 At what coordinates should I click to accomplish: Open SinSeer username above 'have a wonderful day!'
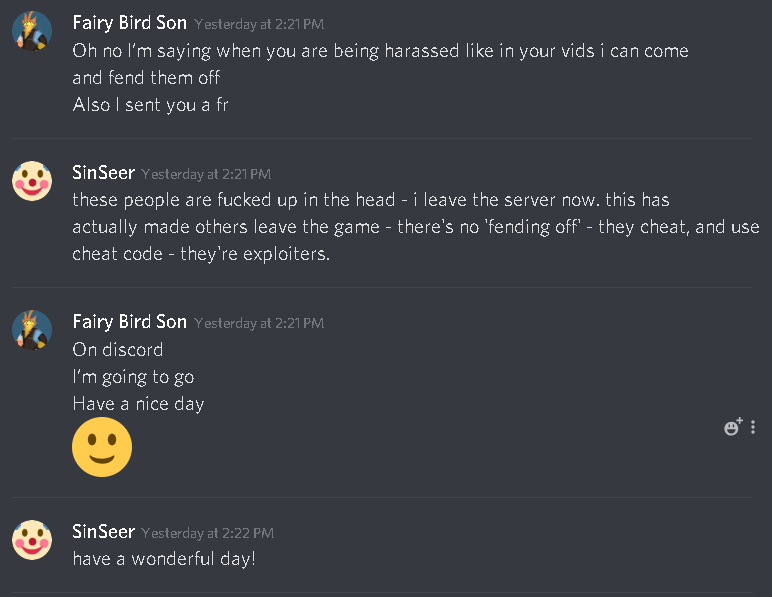pyautogui.click(x=103, y=532)
